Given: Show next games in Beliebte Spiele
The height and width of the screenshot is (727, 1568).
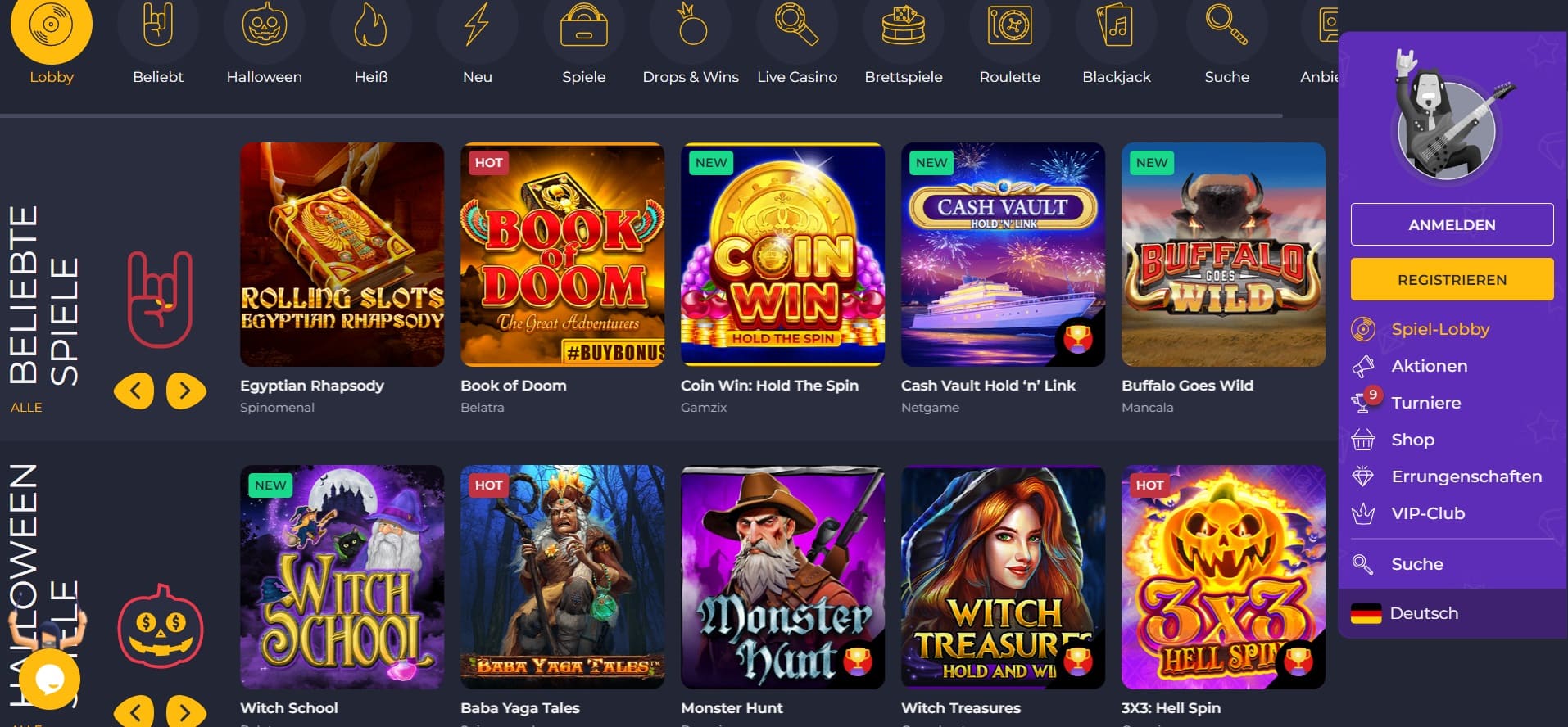Looking at the screenshot, I should 186,391.
